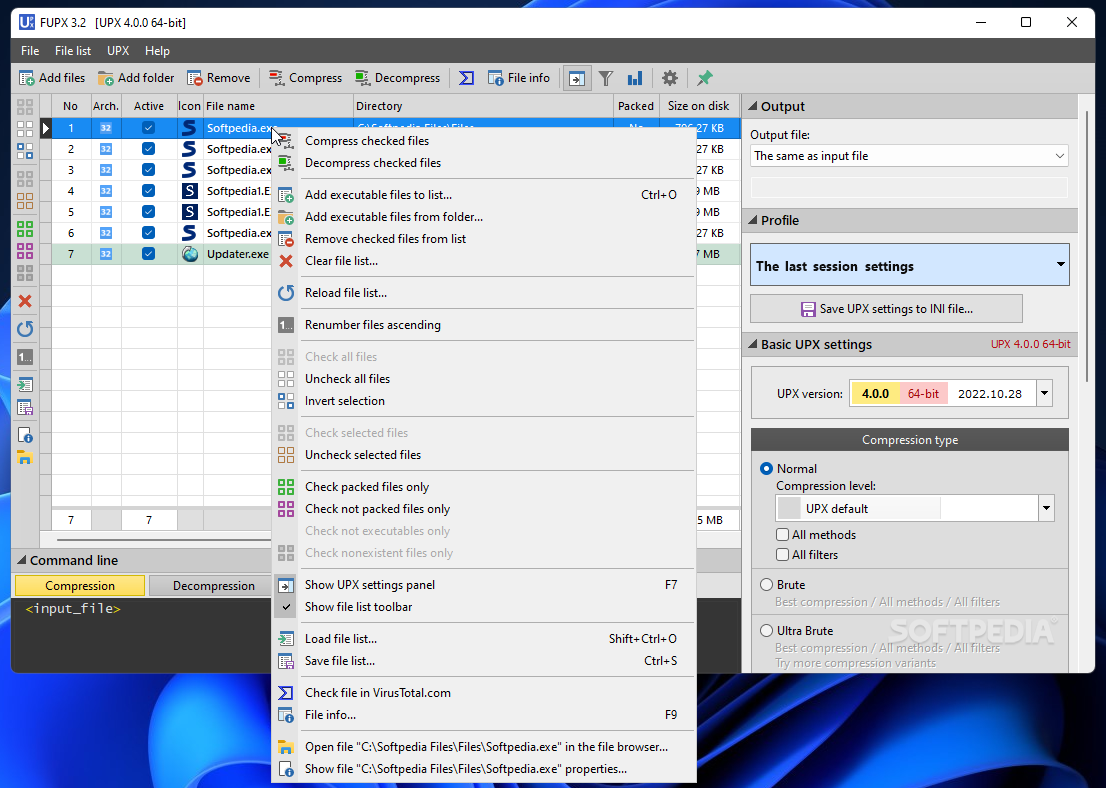Viewport: 1106px width, 788px height.
Task: Click orange uncheck selected files sidebar icon
Action: click(25, 200)
